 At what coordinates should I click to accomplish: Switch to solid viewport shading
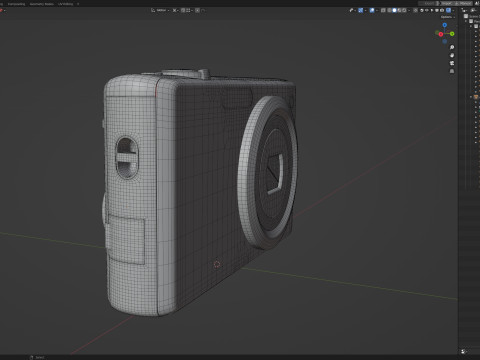(394, 10)
